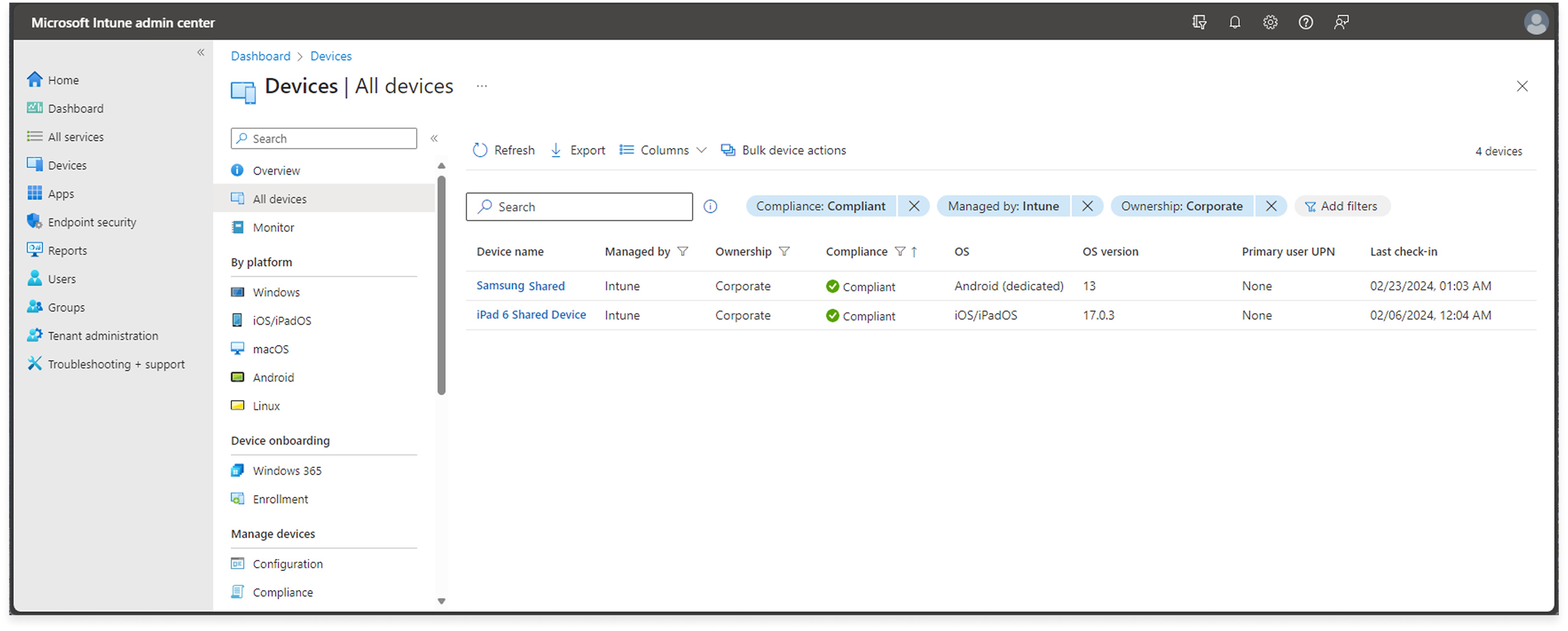Remove the Ownership: Corporate filter
The image size is (1568, 631).
coord(1270,206)
